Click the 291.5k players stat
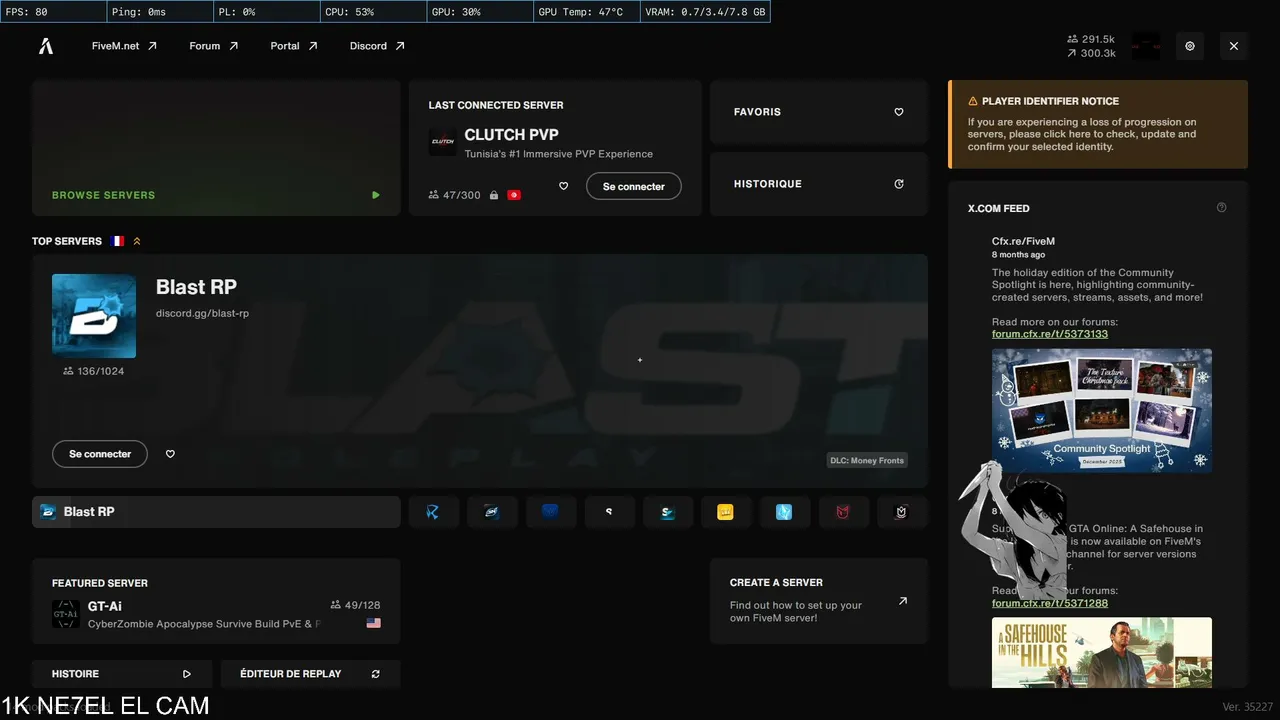Image resolution: width=1280 pixels, height=720 pixels. coord(1091,39)
